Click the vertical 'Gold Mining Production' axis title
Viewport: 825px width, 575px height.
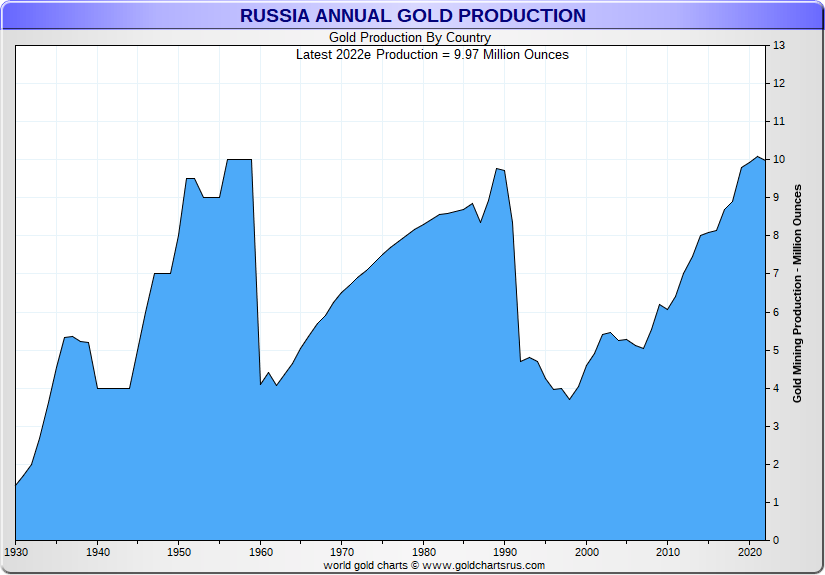coord(797,293)
